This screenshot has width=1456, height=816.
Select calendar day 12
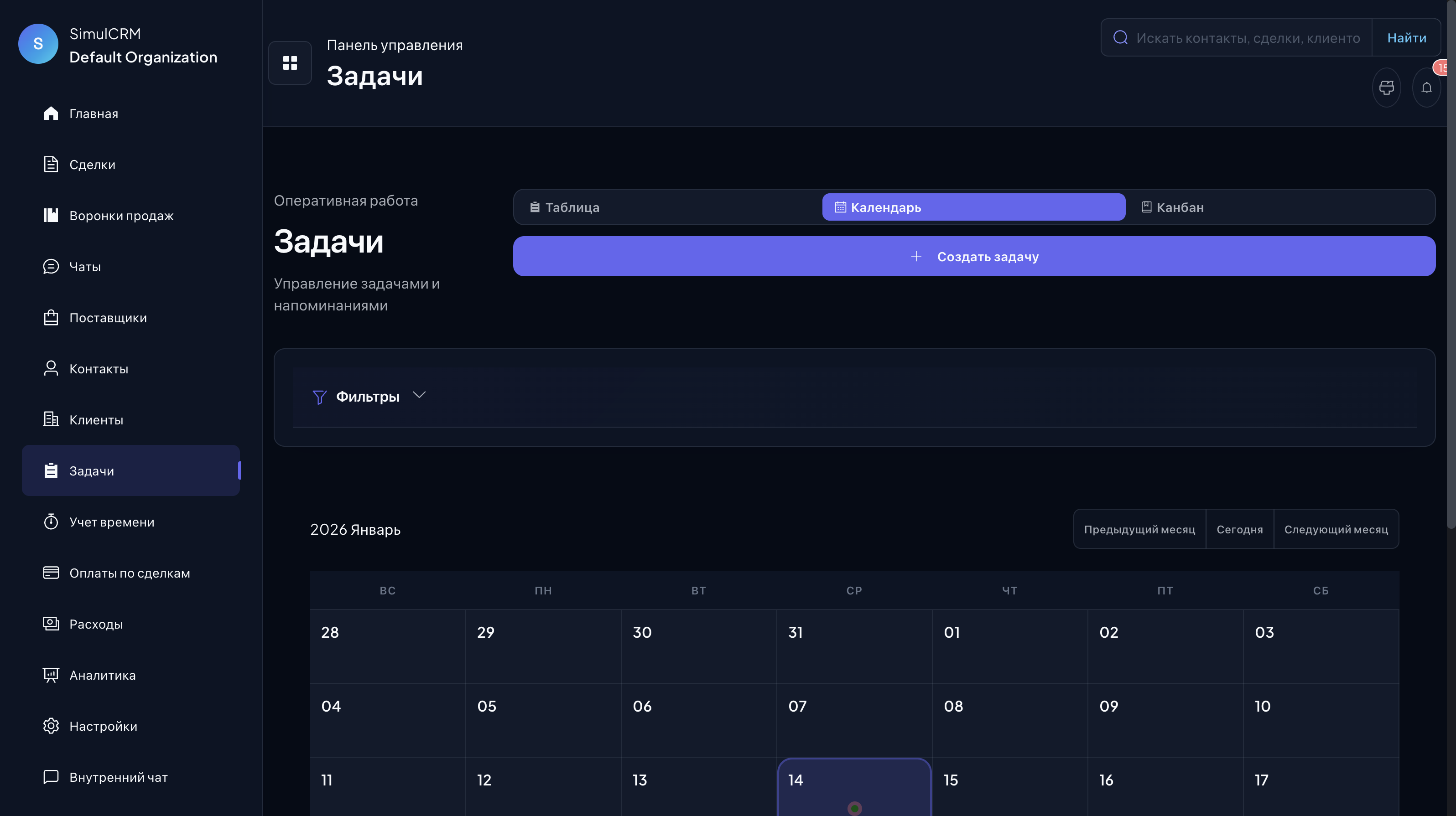[543, 787]
